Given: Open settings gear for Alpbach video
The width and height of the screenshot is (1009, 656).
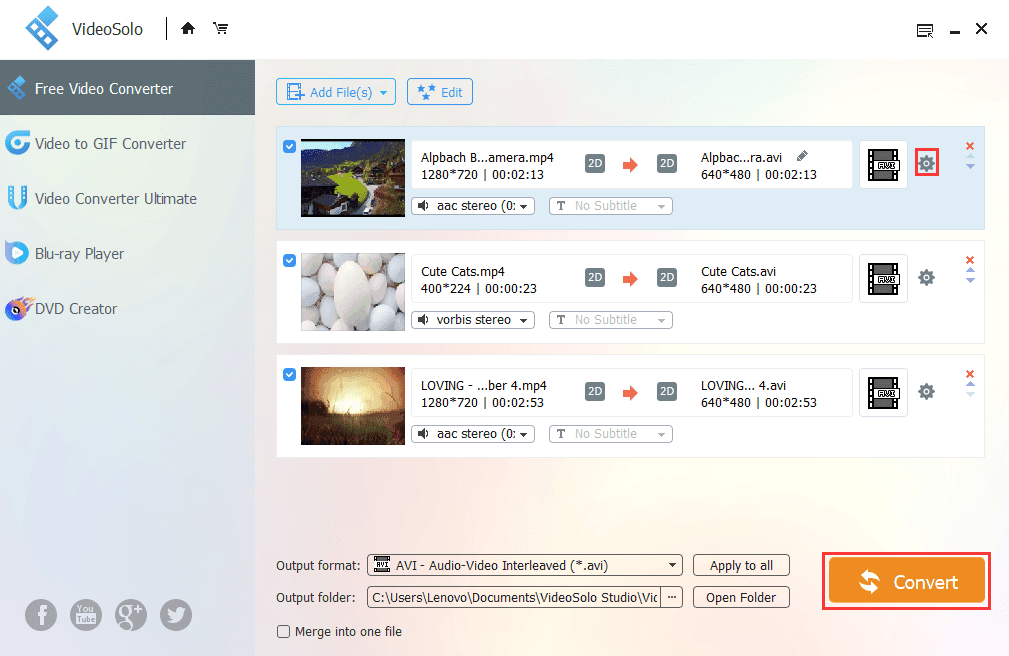Looking at the screenshot, I should [926, 163].
